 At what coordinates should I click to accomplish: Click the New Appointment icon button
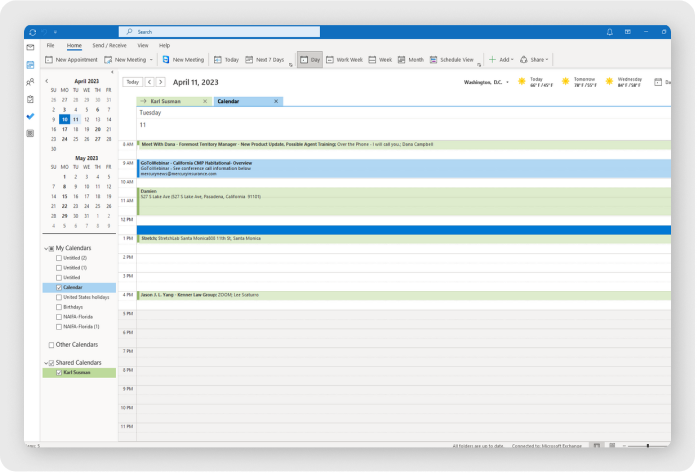tap(49, 60)
